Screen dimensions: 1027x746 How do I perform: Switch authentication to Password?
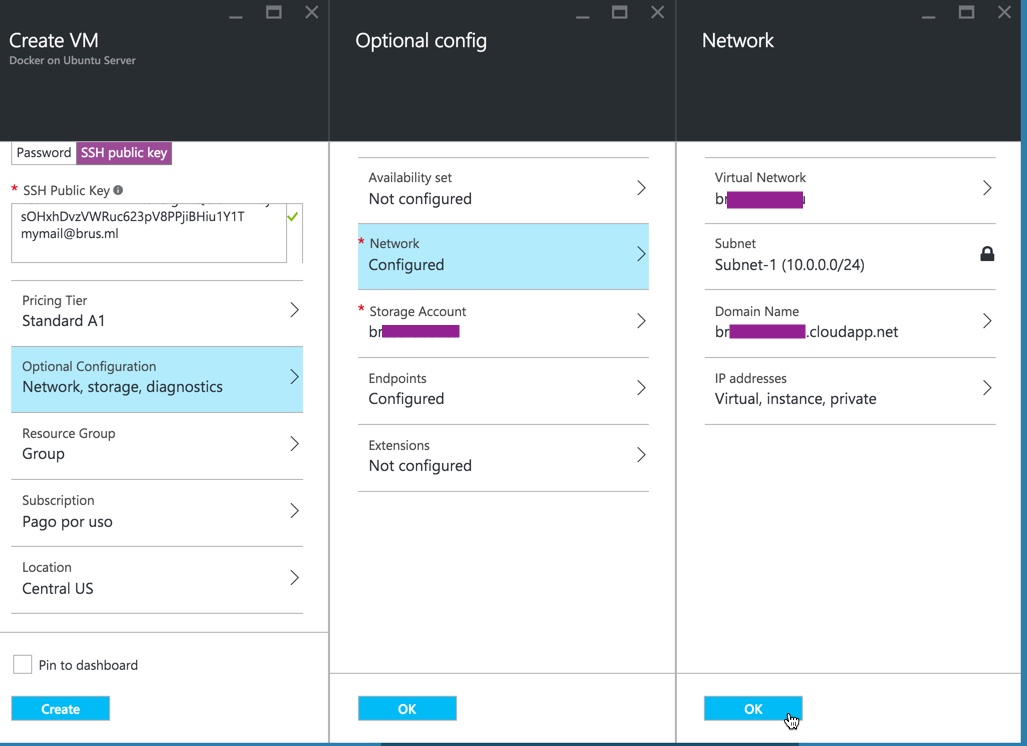click(44, 153)
